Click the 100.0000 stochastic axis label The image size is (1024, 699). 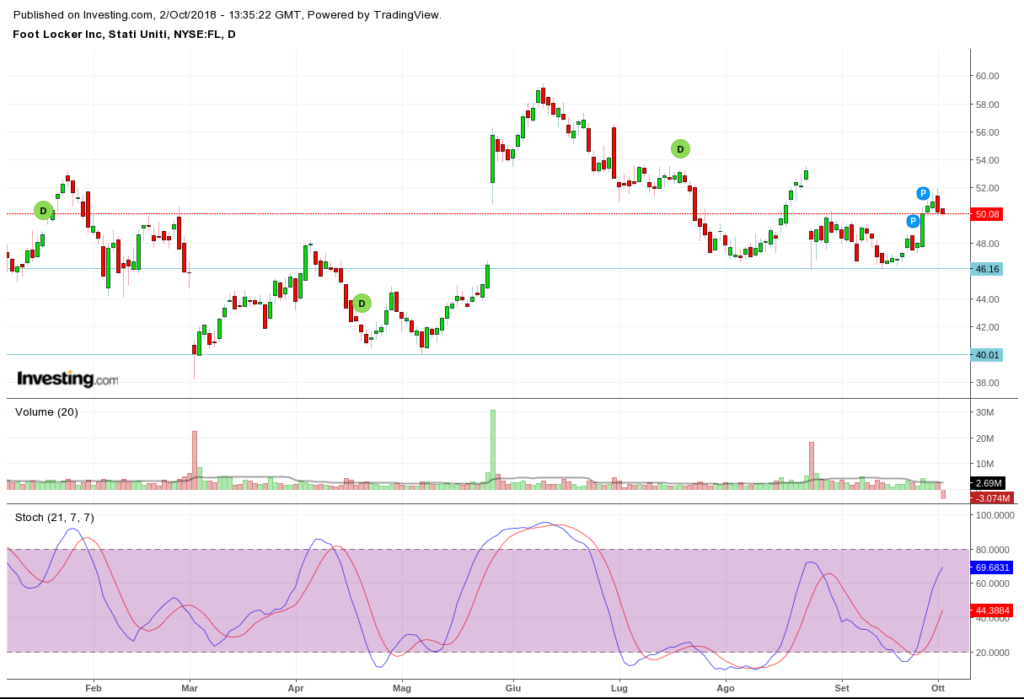(x=995, y=515)
